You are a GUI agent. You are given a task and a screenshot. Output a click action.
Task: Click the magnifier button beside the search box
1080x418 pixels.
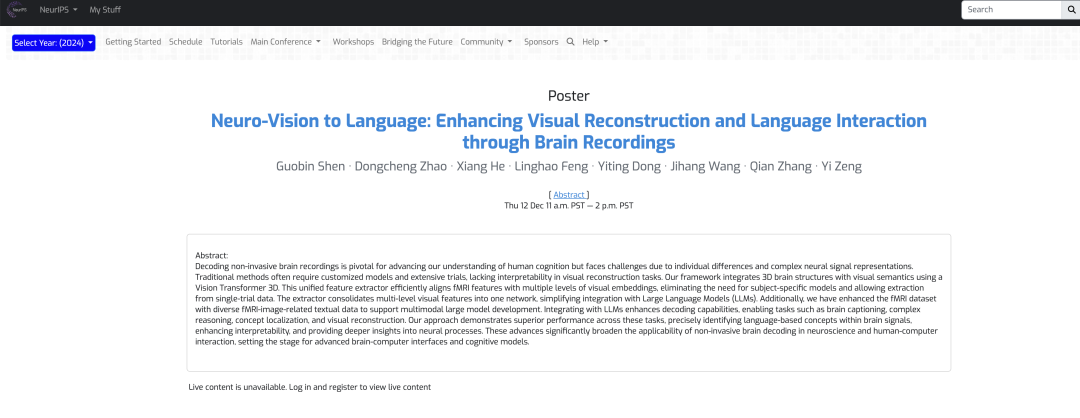click(x=1070, y=10)
